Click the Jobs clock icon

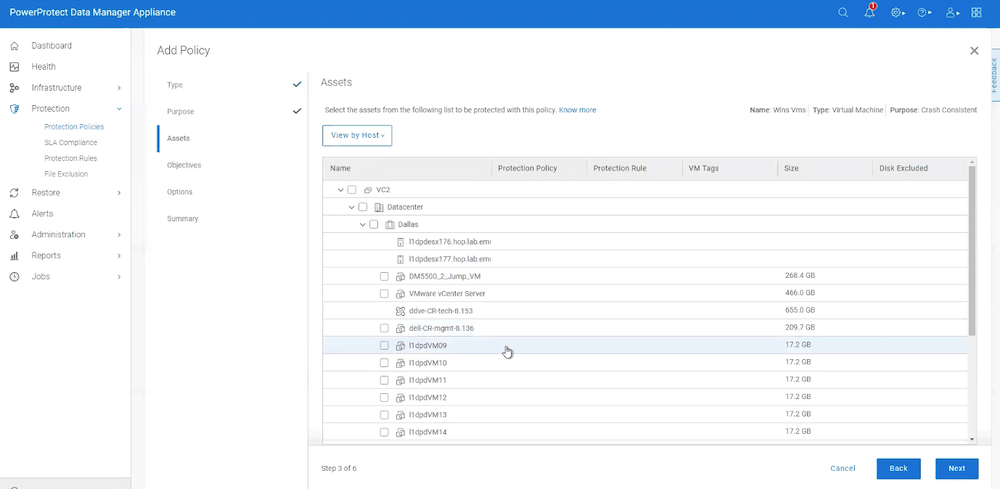point(14,277)
